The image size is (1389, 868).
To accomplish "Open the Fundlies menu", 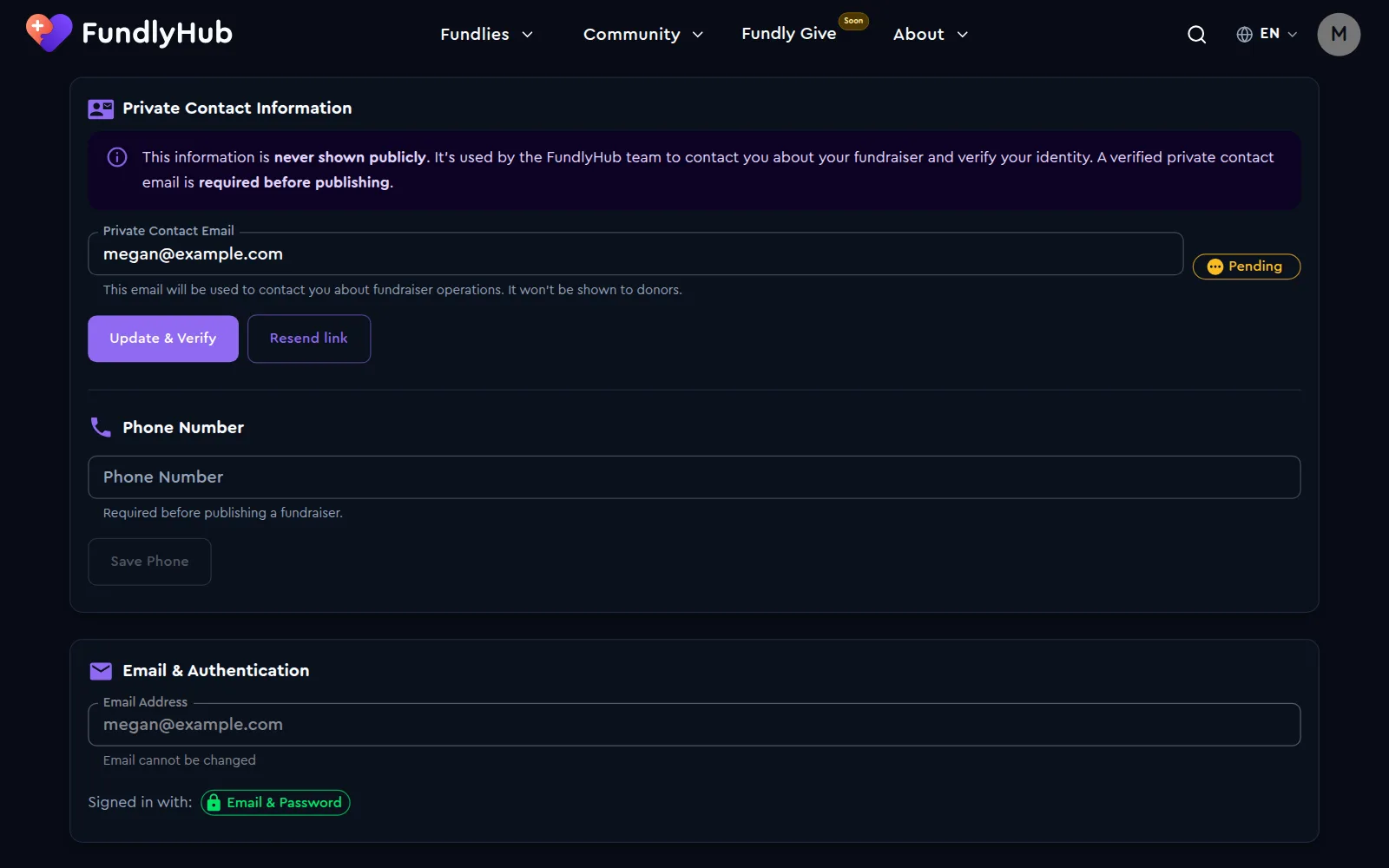I will click(x=486, y=35).
